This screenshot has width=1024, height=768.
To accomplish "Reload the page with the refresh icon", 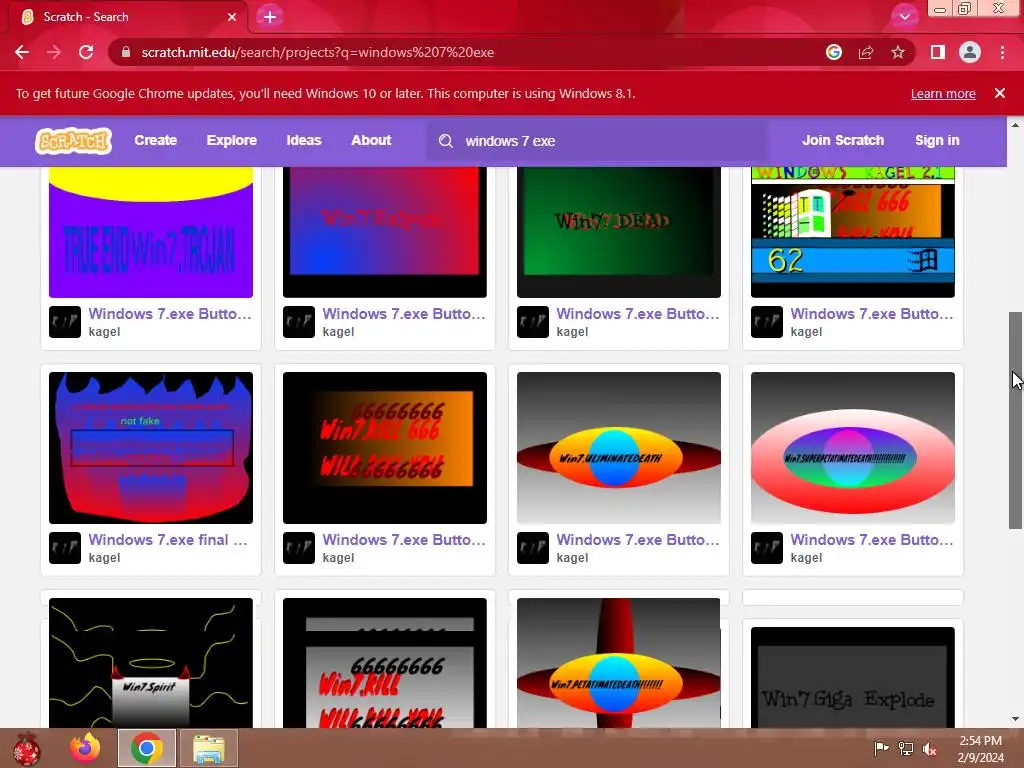I will click(86, 52).
